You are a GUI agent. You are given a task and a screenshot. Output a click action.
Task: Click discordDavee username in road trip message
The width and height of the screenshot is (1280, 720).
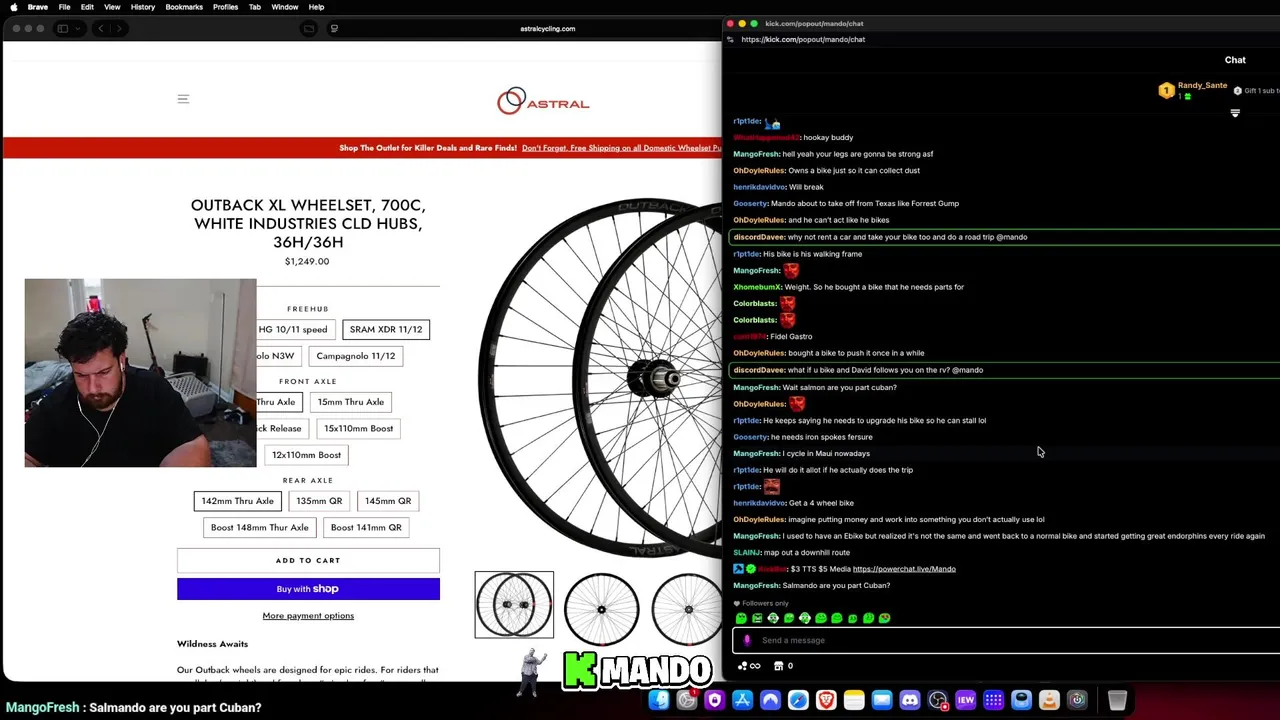click(x=759, y=237)
